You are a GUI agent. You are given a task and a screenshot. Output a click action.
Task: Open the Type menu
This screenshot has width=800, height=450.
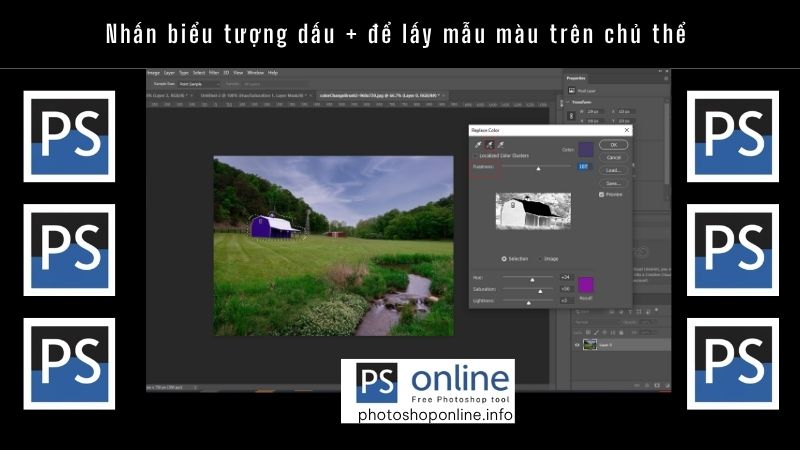[x=184, y=73]
